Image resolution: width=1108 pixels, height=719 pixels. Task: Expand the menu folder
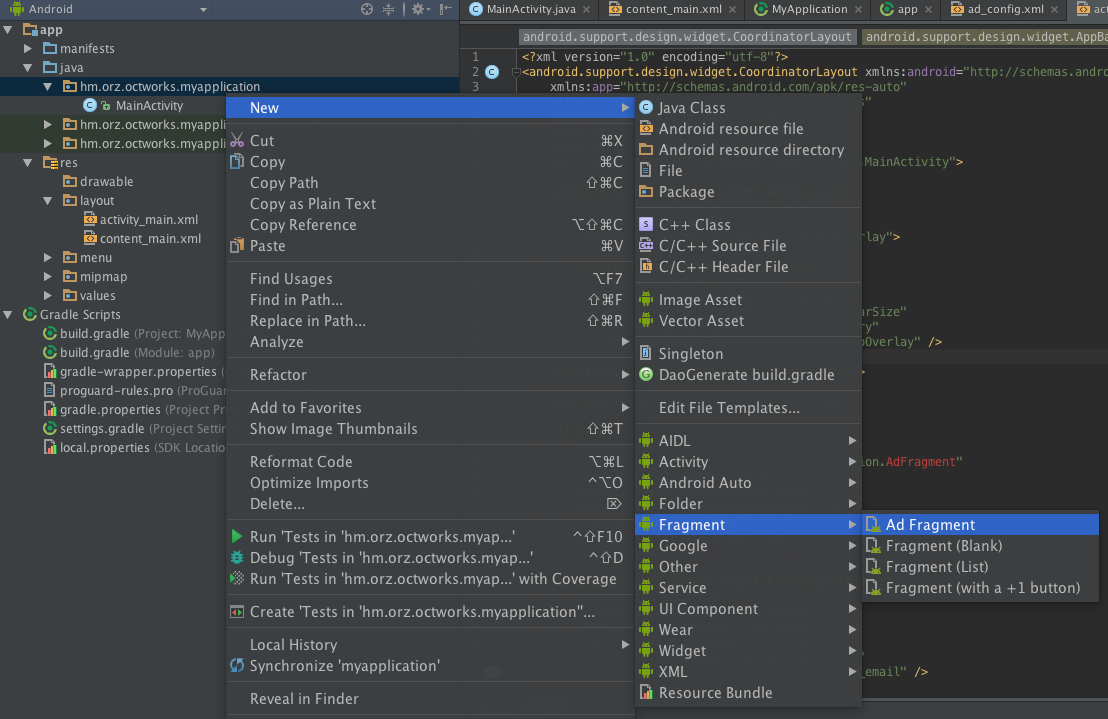[x=48, y=258]
